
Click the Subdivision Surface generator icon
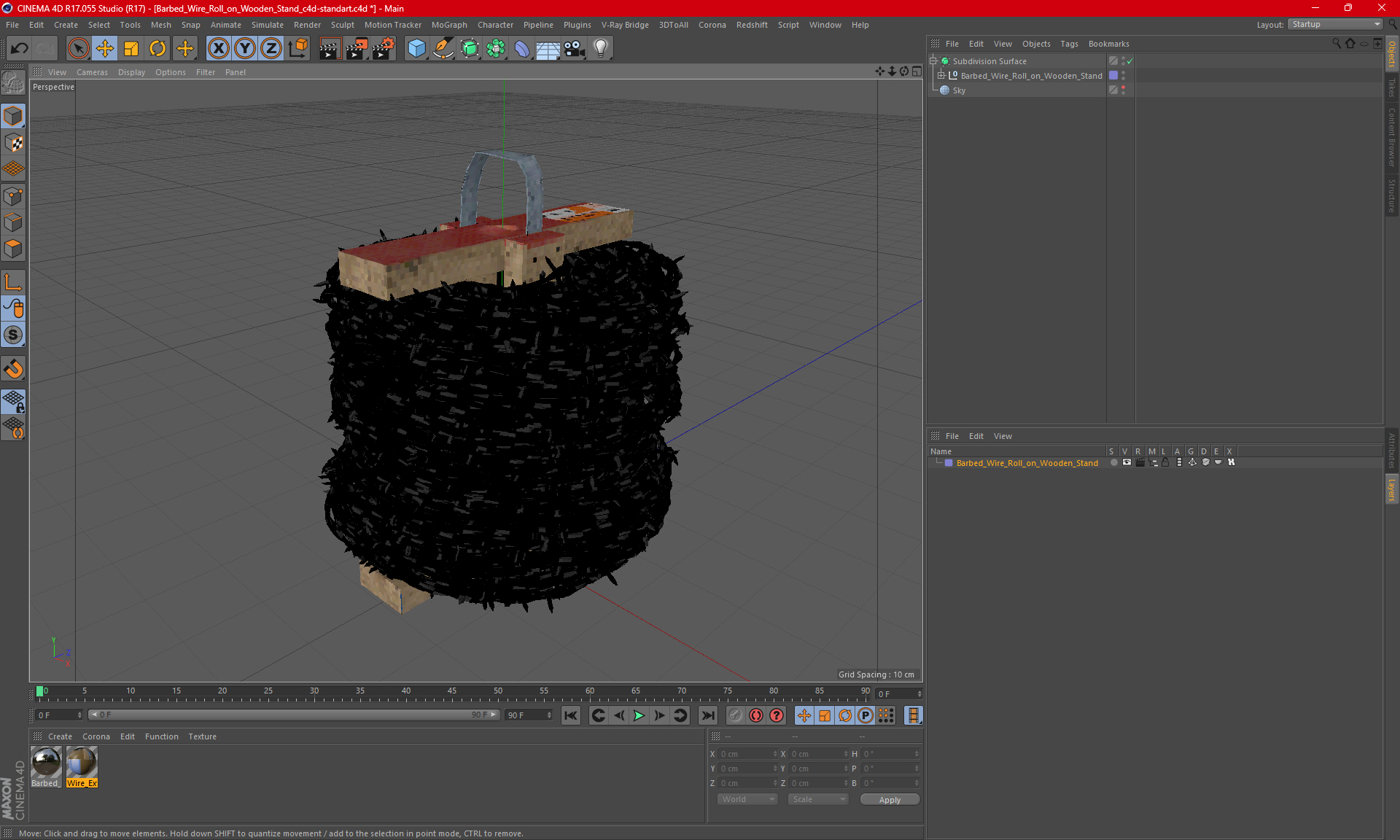click(x=470, y=48)
